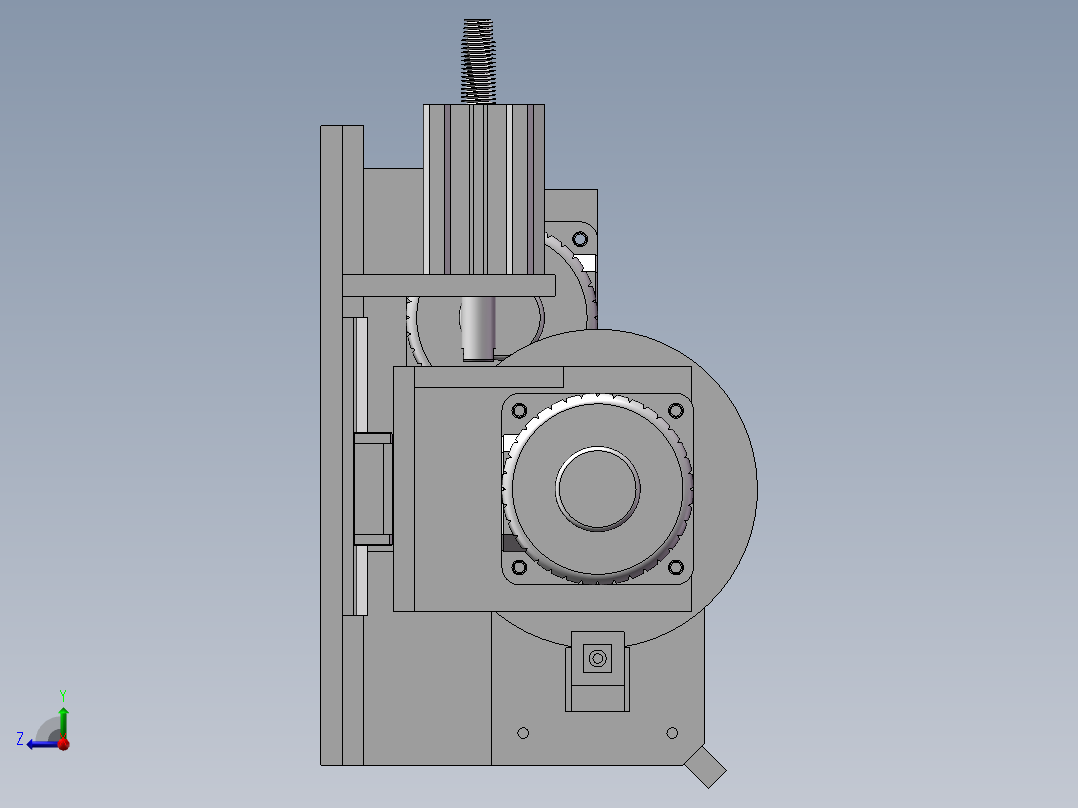Viewport: 1078px width, 808px height.
Task: Click the red X axis dot on triad
Action: [64, 744]
